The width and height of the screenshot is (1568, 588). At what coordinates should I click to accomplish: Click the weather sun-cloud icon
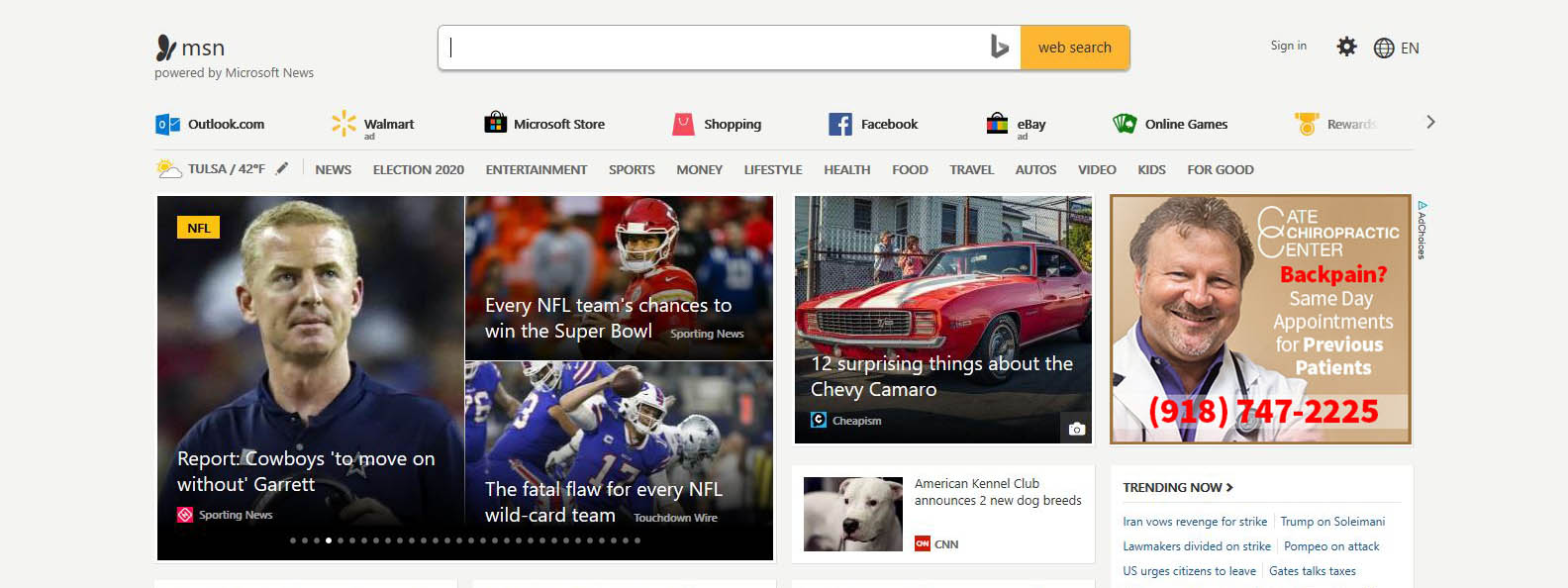coord(168,168)
